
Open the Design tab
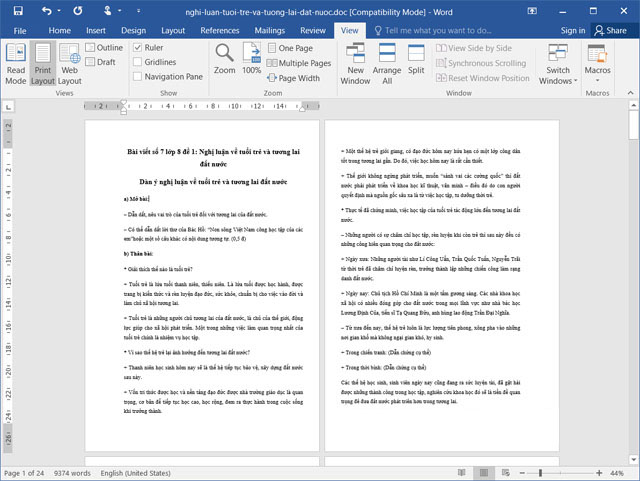[x=133, y=31]
